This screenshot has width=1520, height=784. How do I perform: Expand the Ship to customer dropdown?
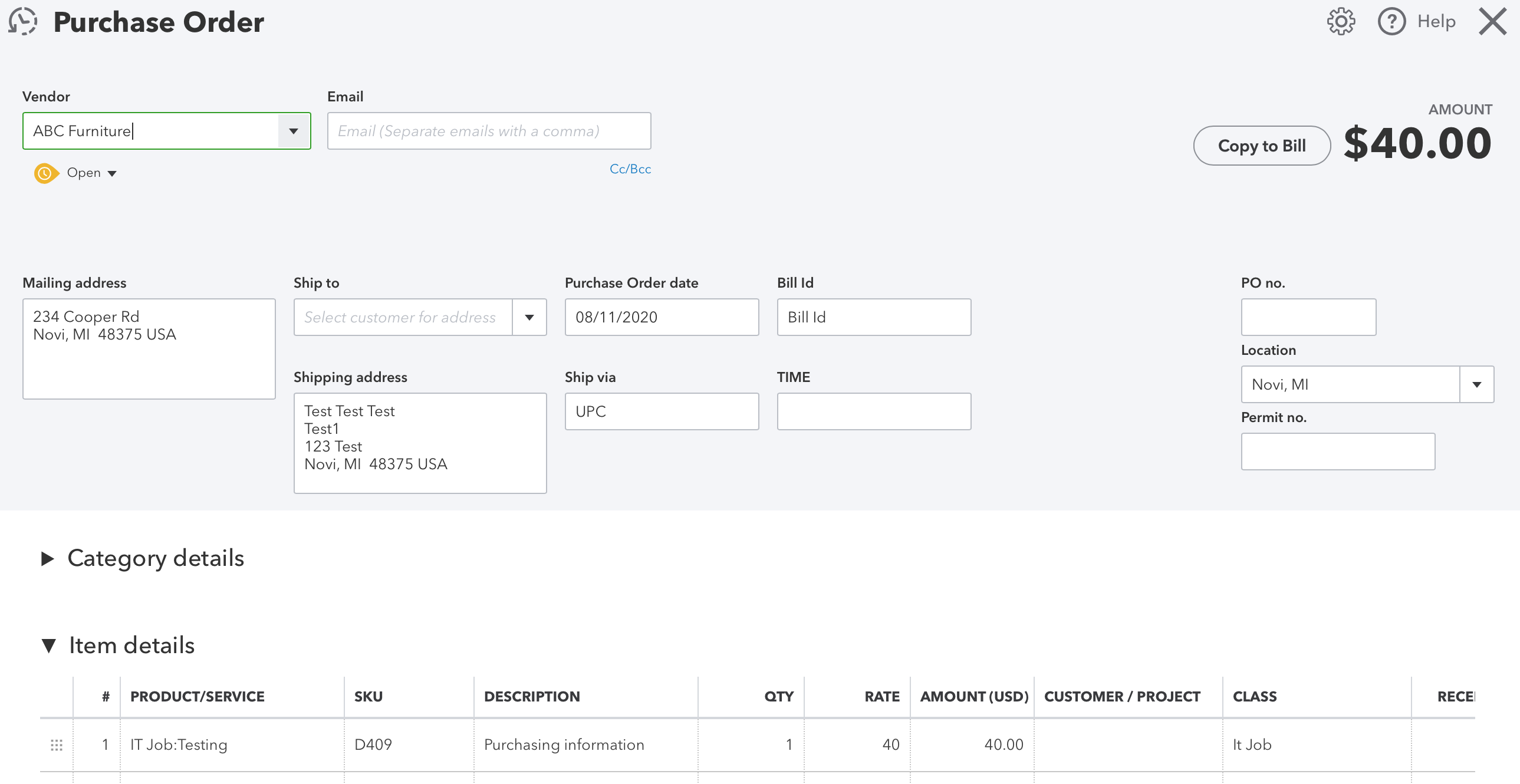point(529,317)
